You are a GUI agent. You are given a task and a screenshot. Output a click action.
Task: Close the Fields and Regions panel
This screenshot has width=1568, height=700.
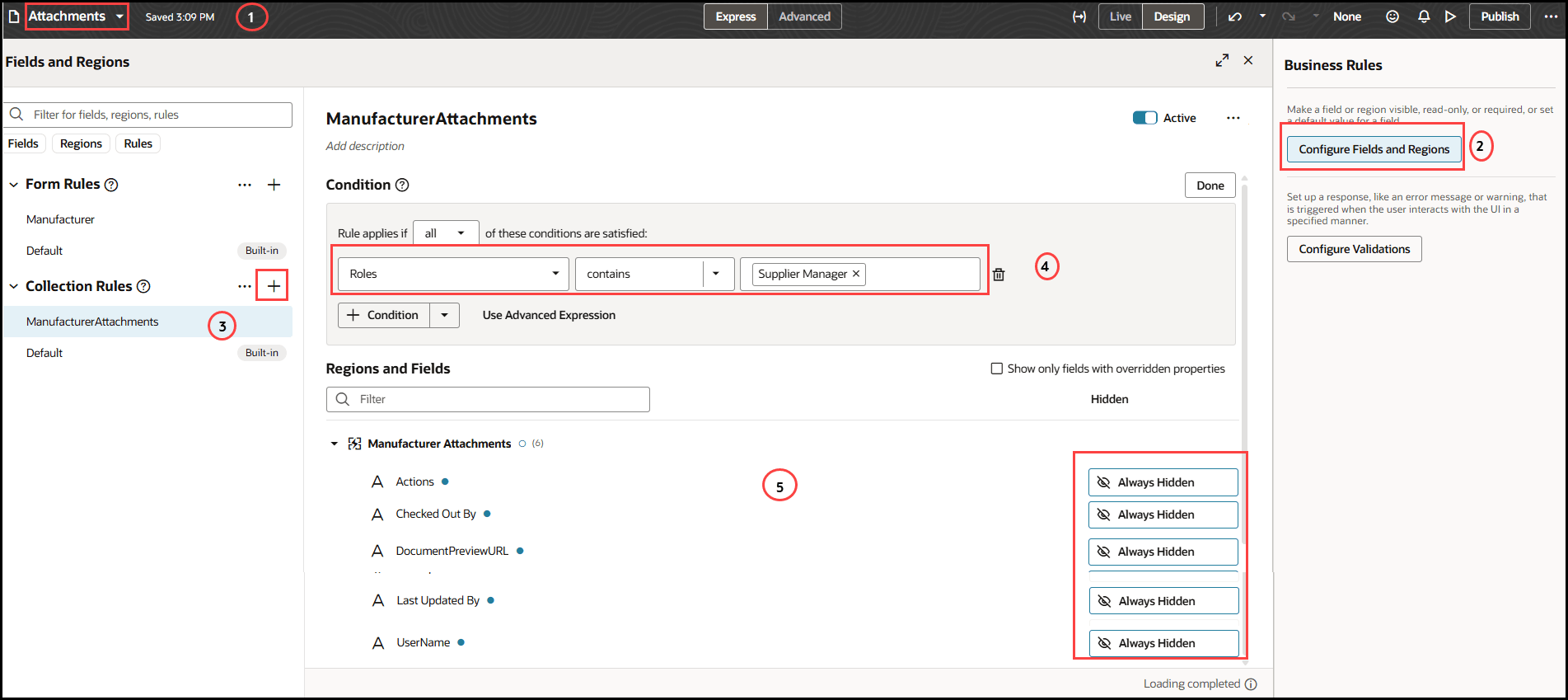[1248, 60]
